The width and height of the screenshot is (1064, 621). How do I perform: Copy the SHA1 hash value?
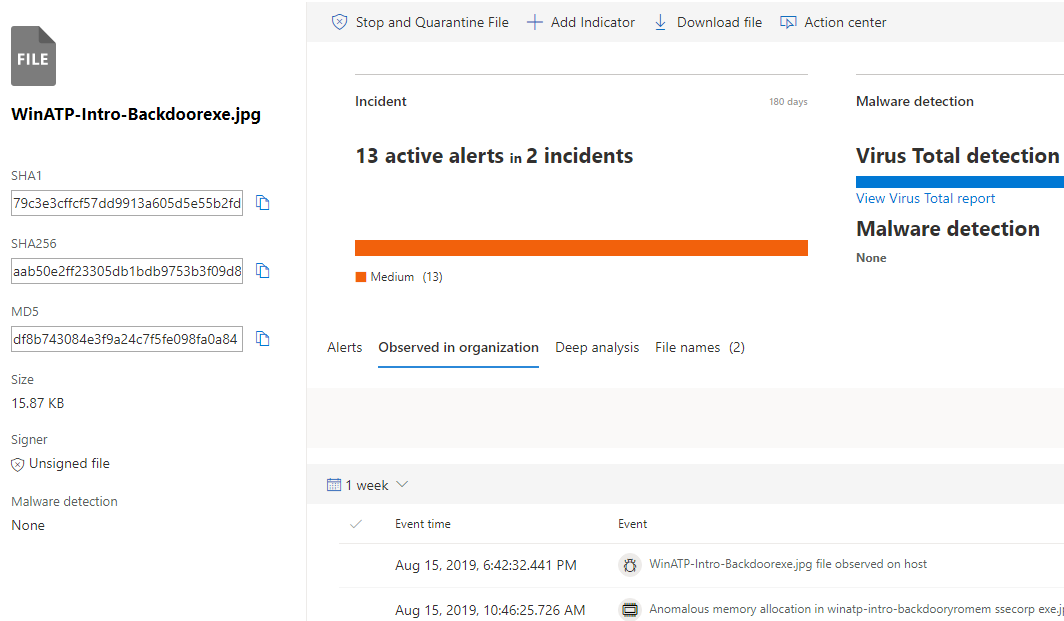click(263, 203)
